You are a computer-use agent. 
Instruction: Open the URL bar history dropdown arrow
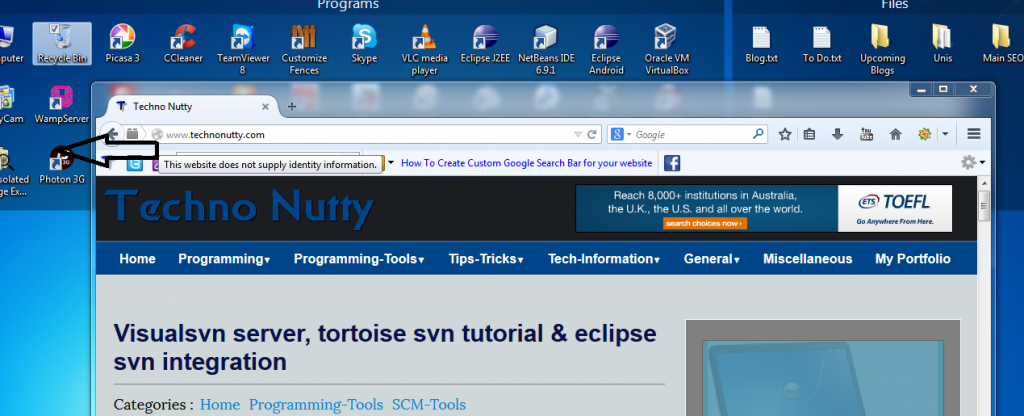tap(577, 135)
